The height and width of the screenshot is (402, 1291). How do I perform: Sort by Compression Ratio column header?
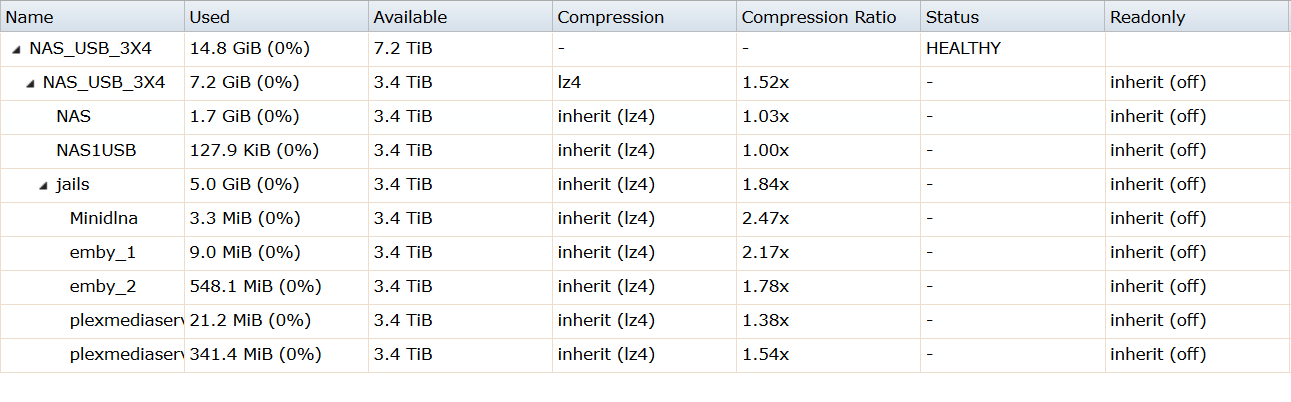click(819, 17)
